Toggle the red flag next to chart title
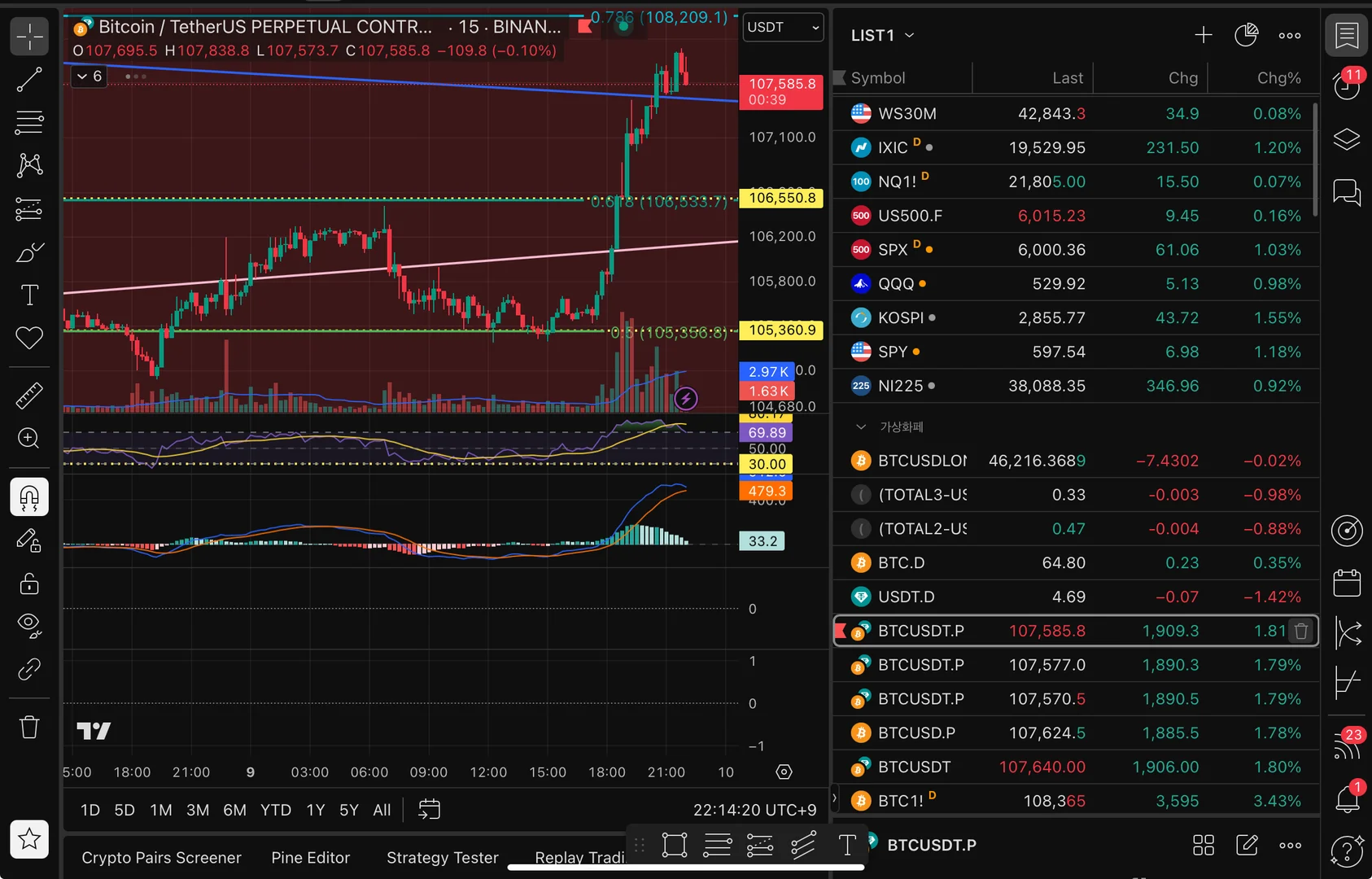This screenshot has height=879, width=1372. pos(584,27)
